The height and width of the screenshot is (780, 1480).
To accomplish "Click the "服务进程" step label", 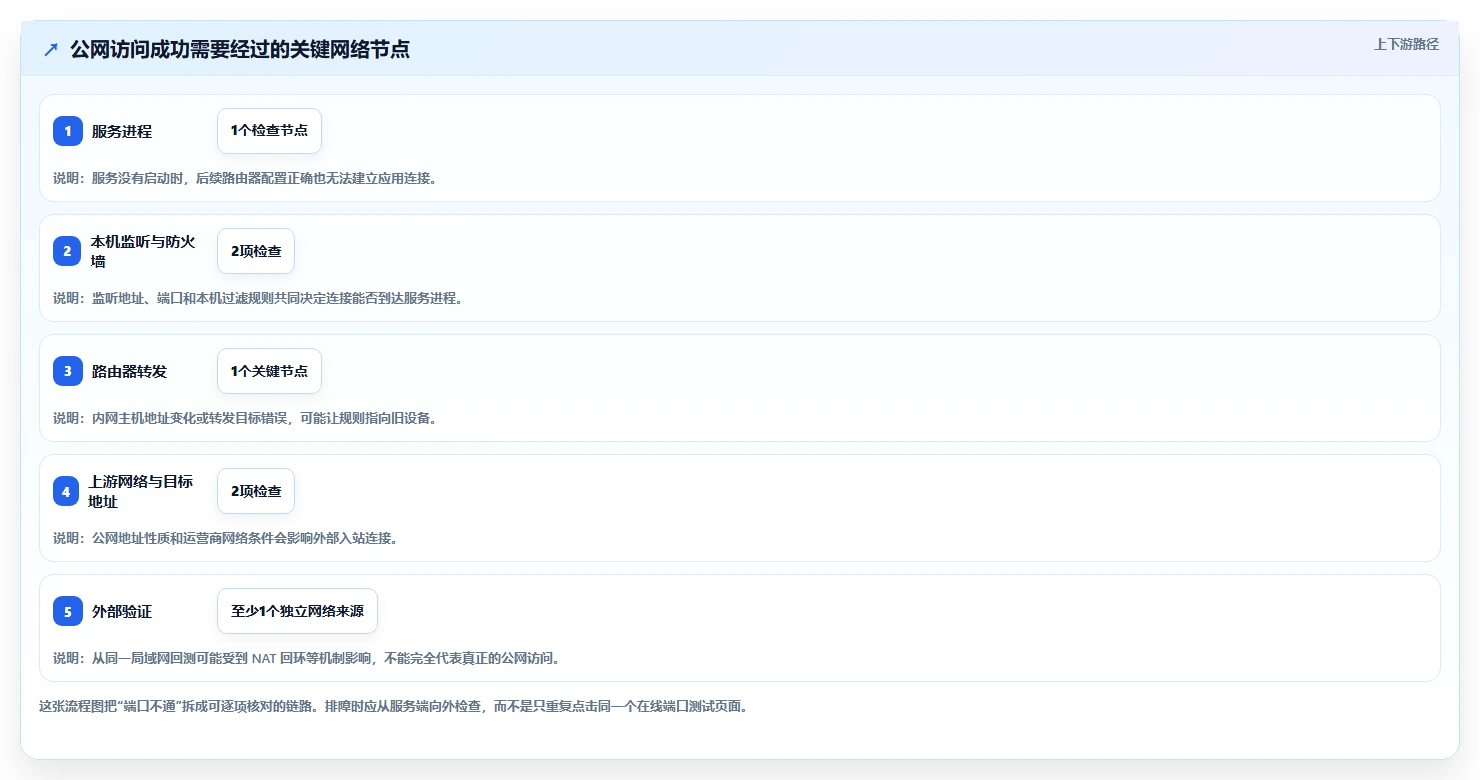I will [x=122, y=131].
